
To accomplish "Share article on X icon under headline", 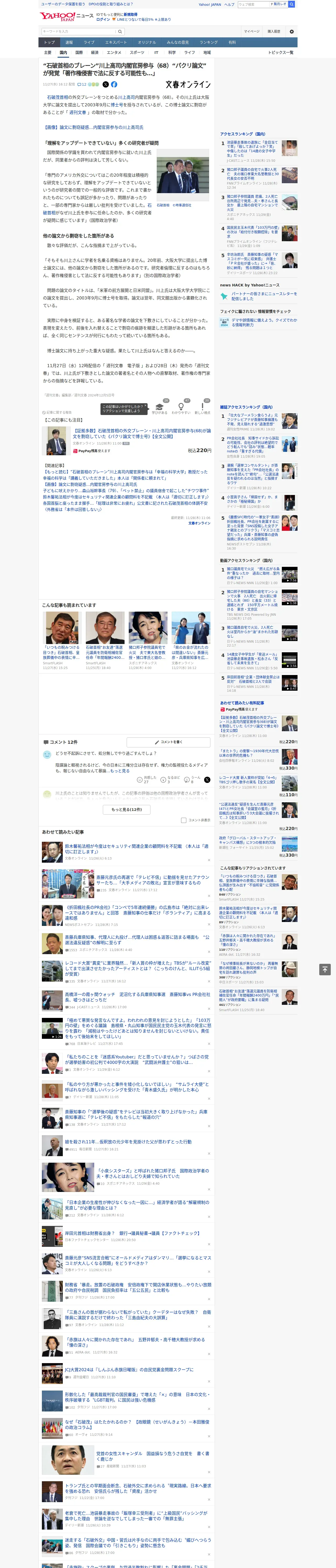I will (x=105, y=85).
